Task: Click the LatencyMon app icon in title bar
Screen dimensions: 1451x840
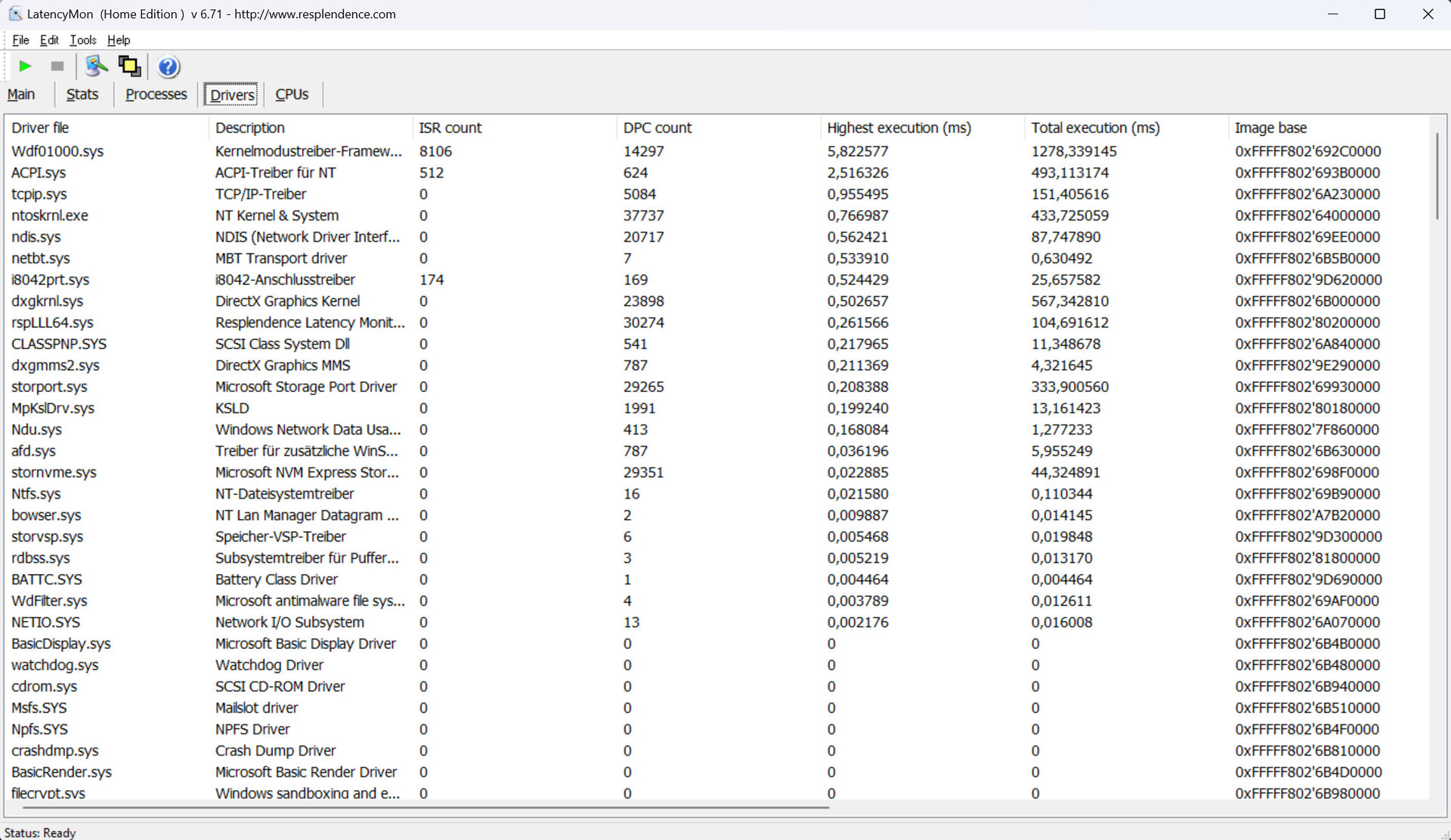Action: (x=14, y=14)
